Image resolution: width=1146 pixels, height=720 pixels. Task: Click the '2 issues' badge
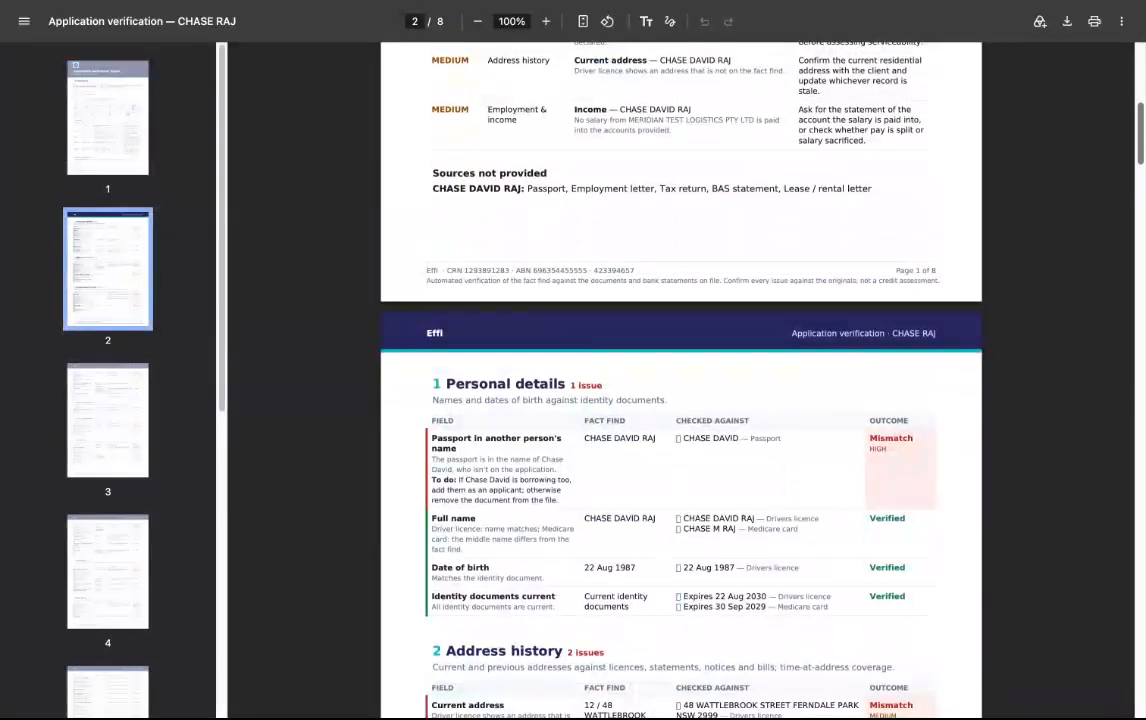(x=585, y=653)
